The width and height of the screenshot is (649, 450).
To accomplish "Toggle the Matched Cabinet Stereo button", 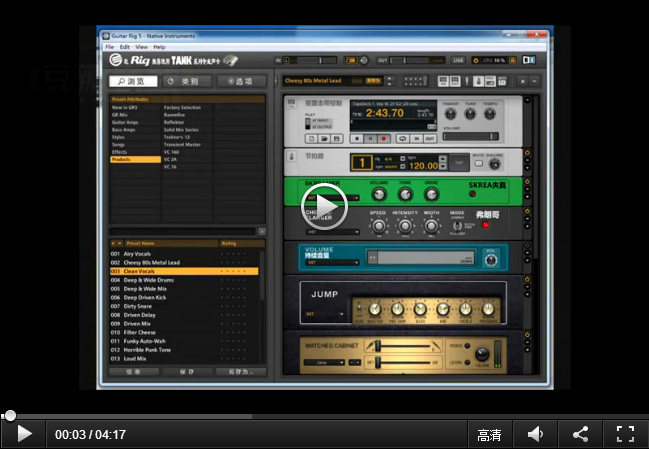I will click(x=467, y=346).
